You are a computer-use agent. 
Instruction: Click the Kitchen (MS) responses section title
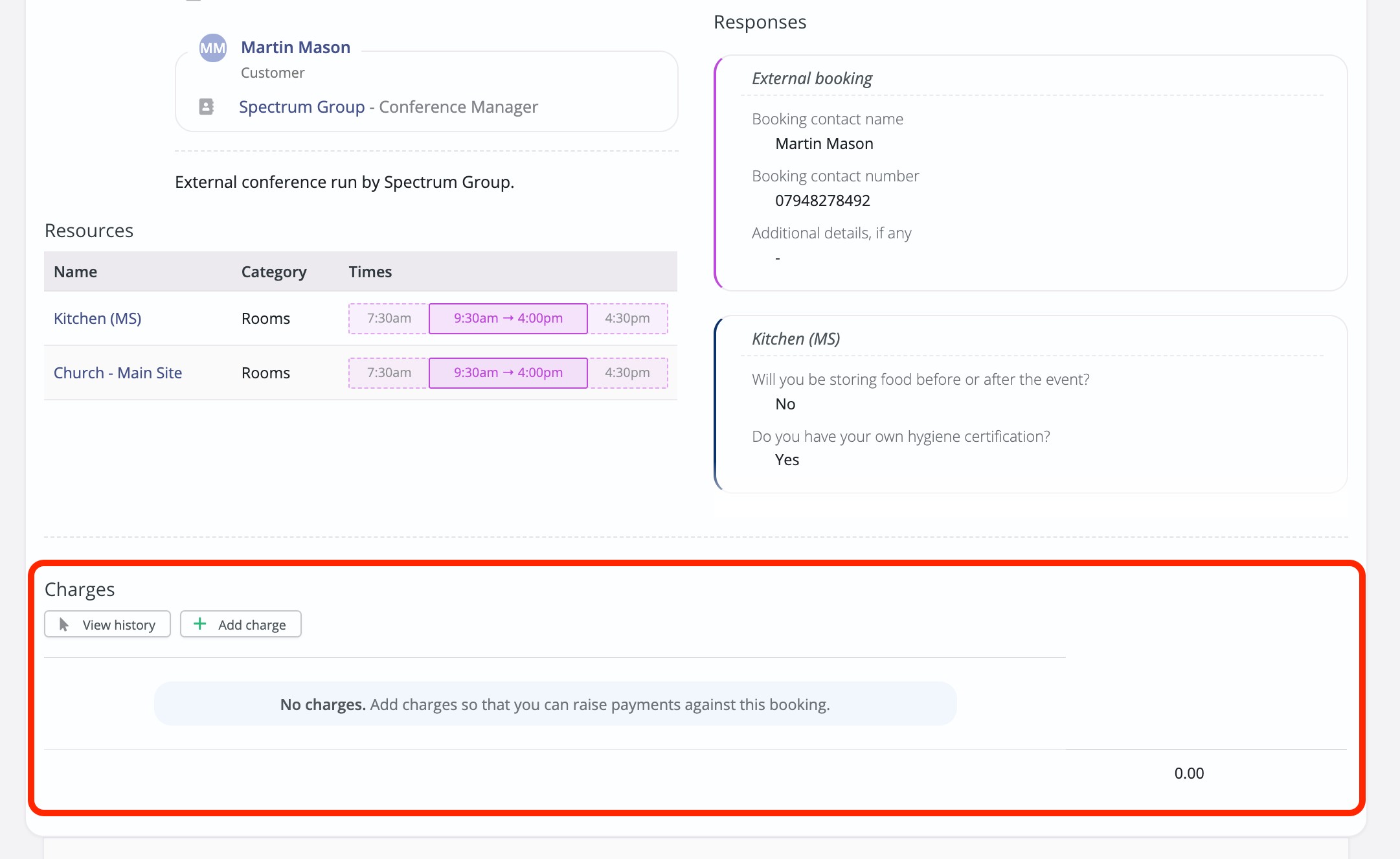click(796, 339)
